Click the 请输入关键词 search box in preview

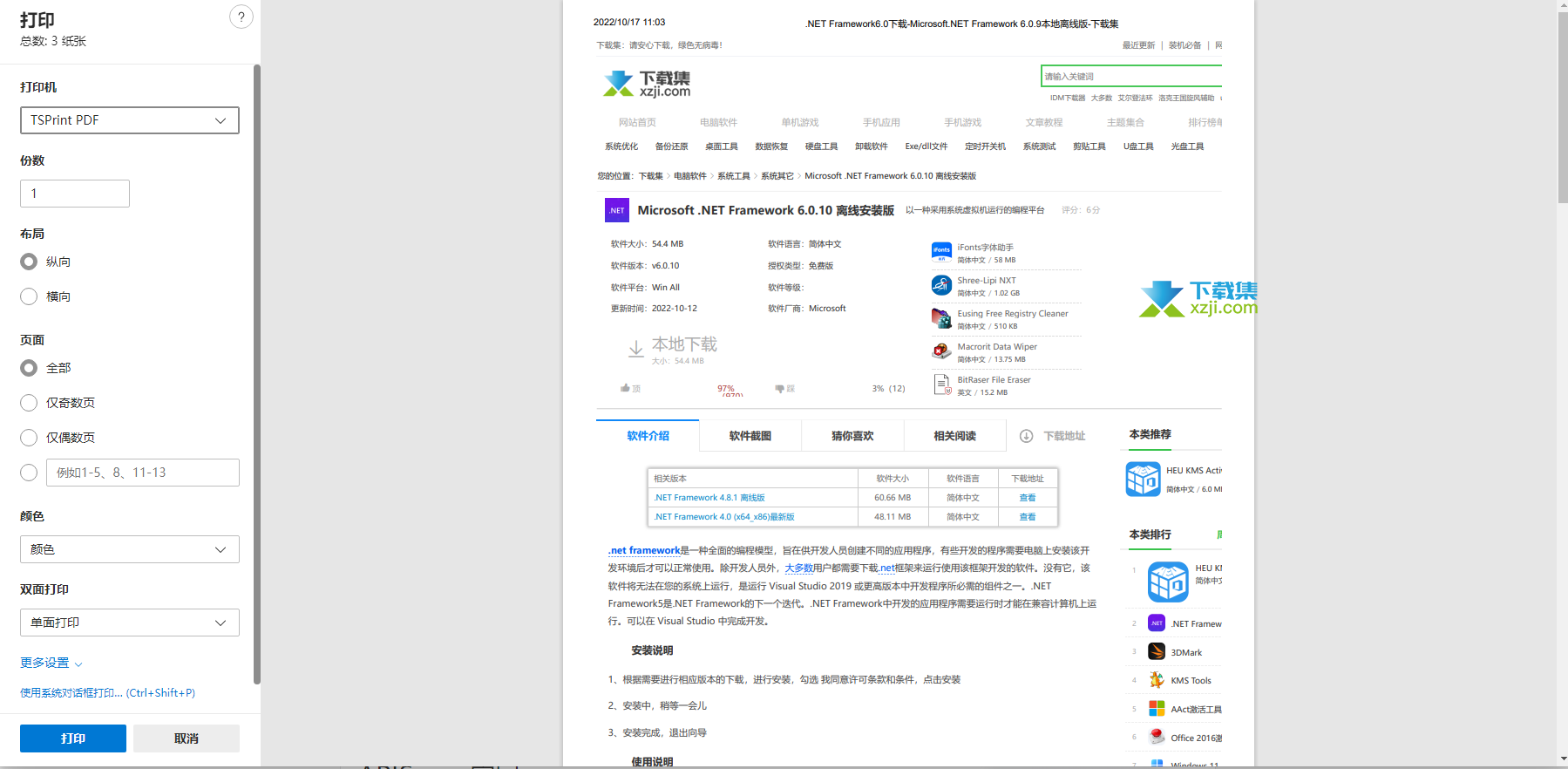[1131, 76]
